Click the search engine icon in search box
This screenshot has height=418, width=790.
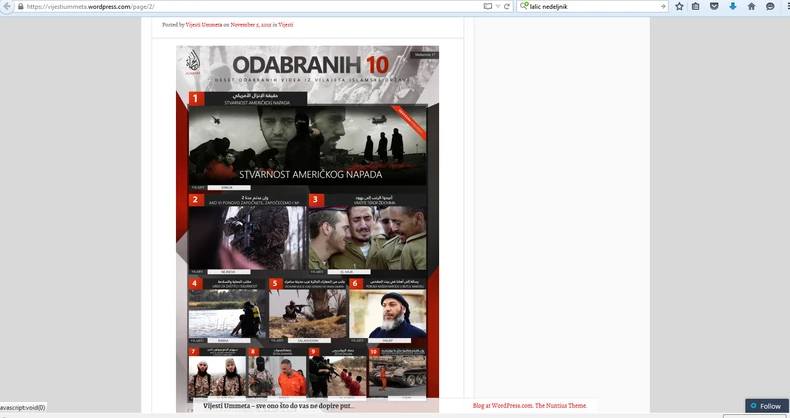click(524, 6)
